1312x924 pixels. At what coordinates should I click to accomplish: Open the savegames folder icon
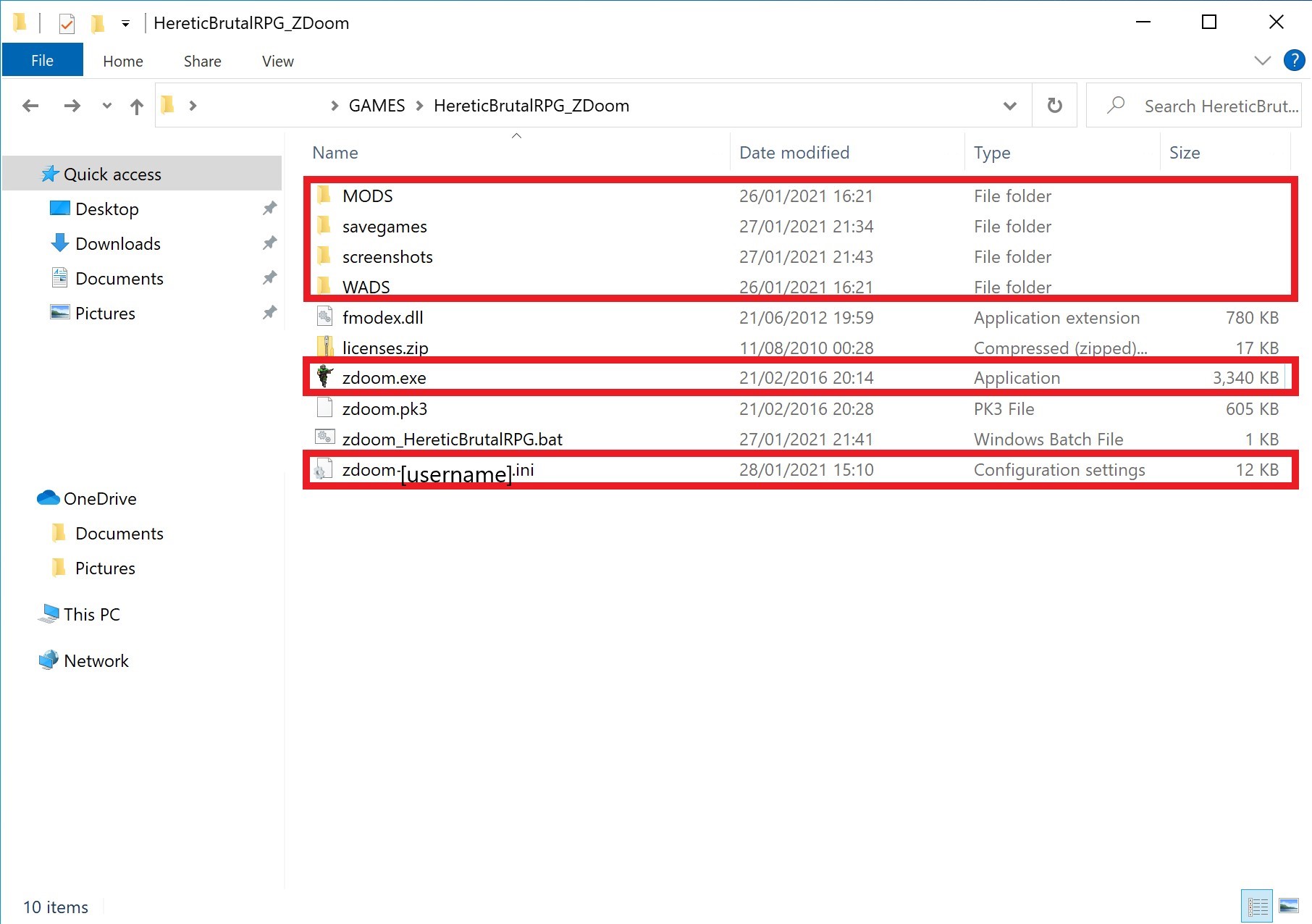324,226
